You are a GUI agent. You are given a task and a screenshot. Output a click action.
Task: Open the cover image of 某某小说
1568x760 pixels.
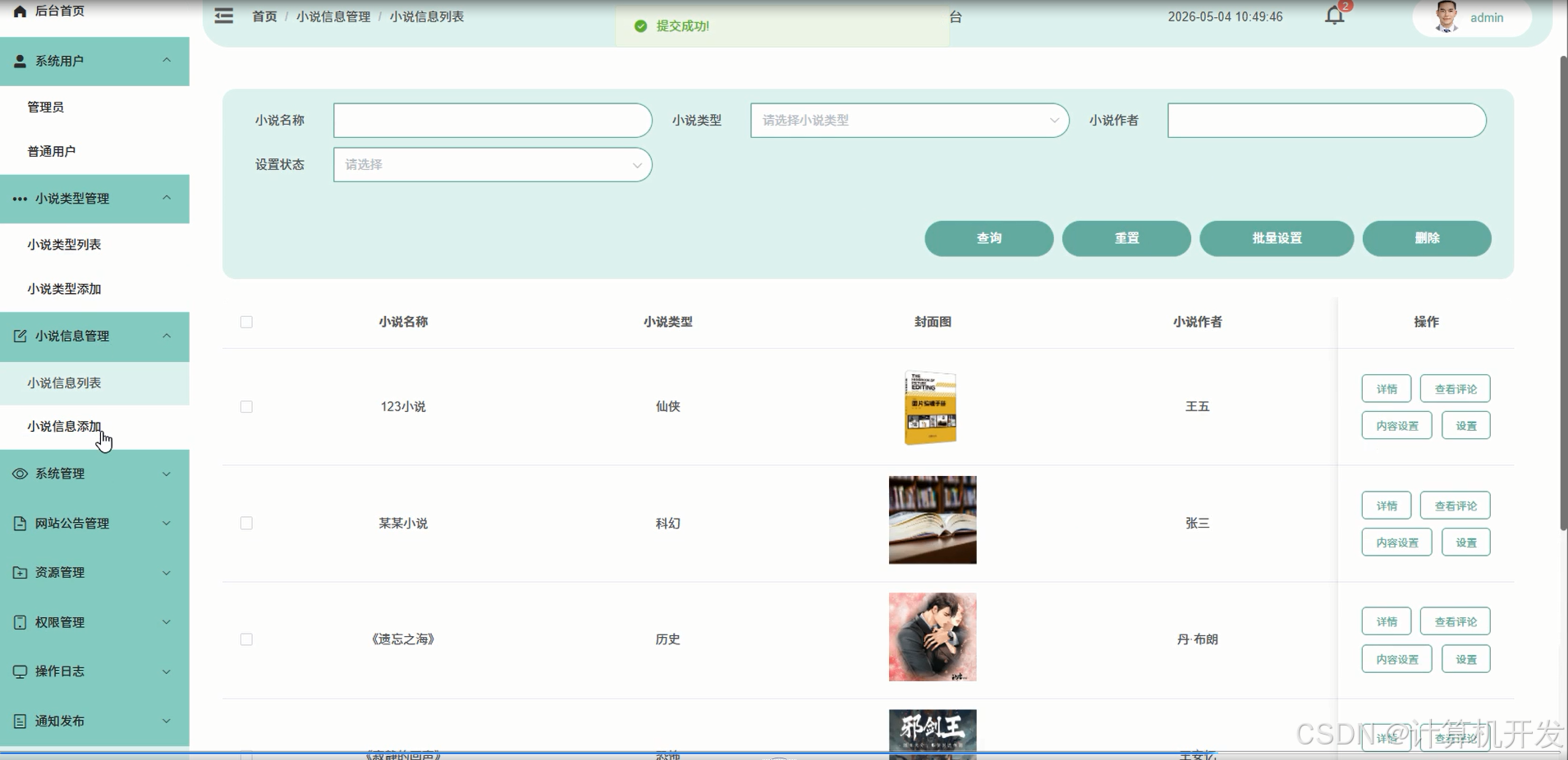tap(933, 520)
